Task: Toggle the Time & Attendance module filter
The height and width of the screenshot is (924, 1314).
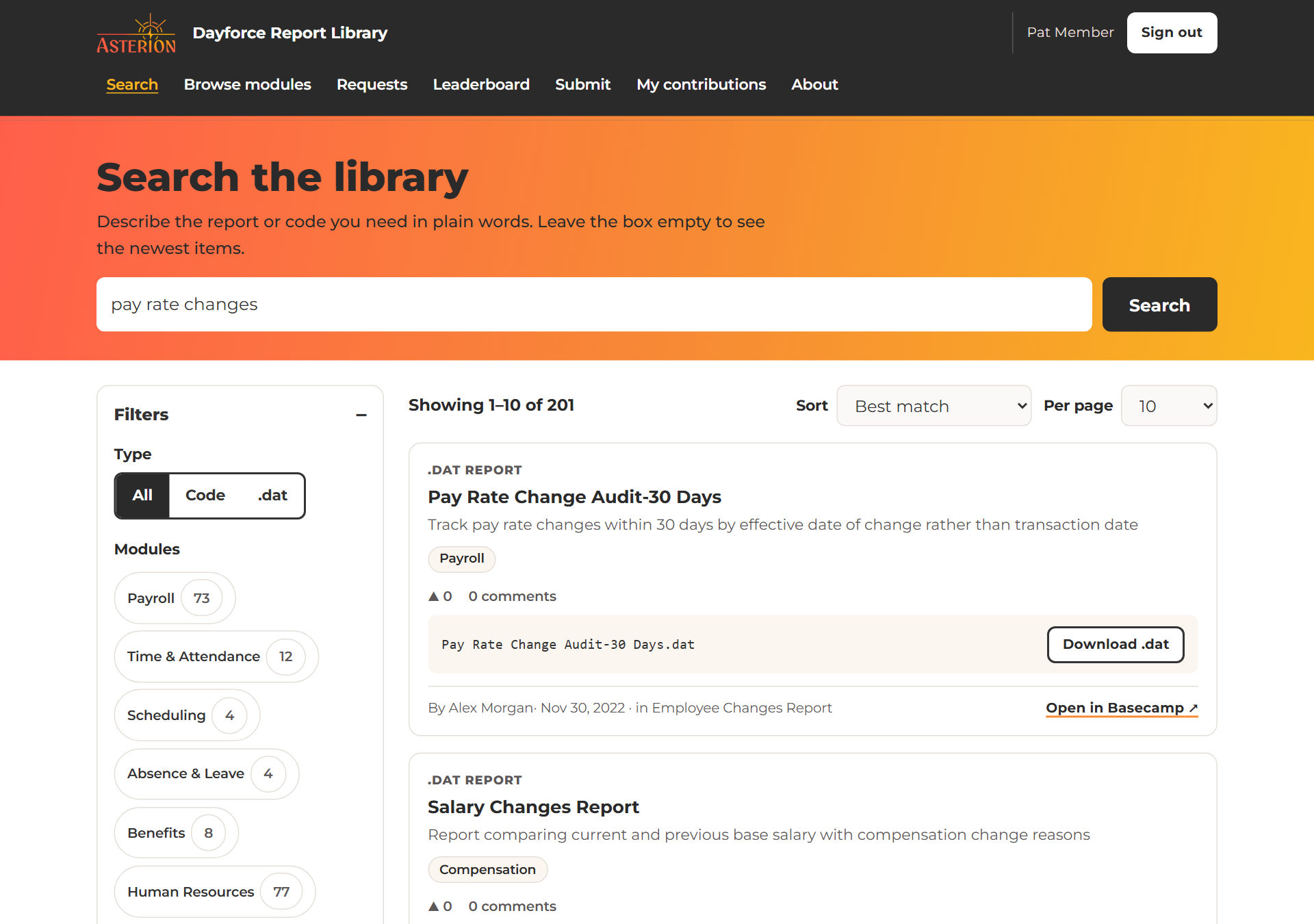Action: pyautogui.click(x=216, y=656)
